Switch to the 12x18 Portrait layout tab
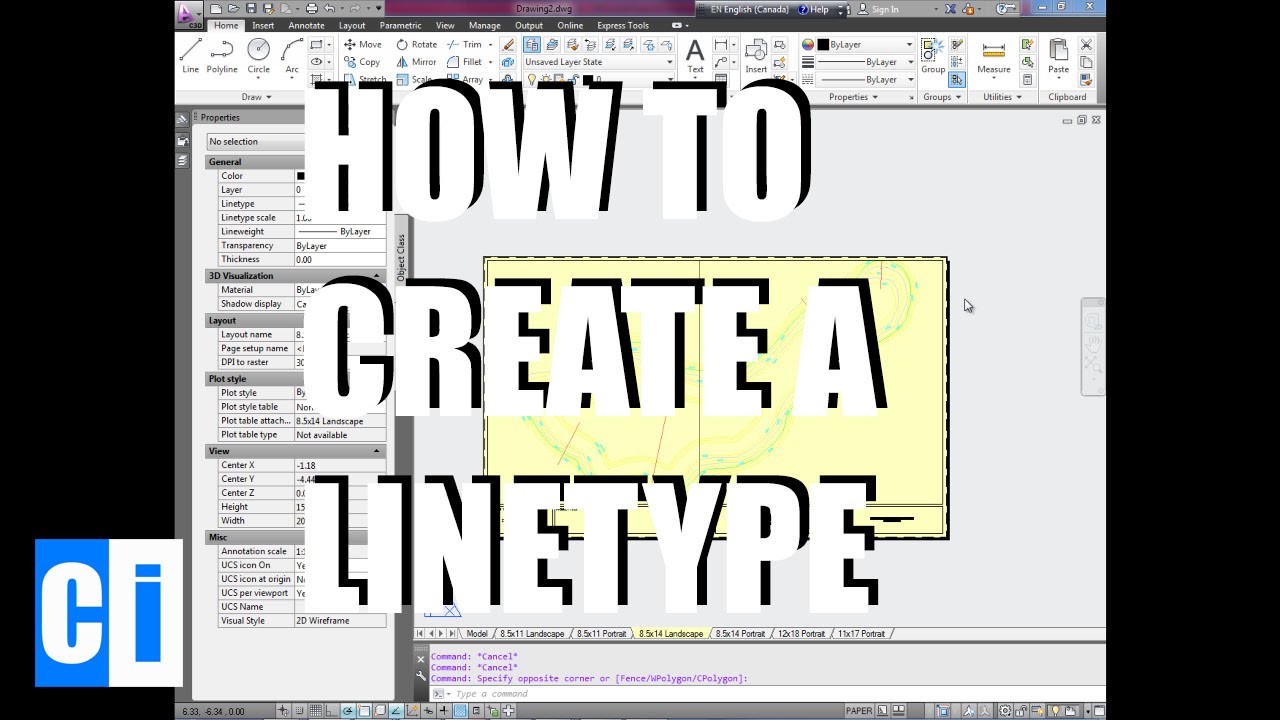 [801, 634]
